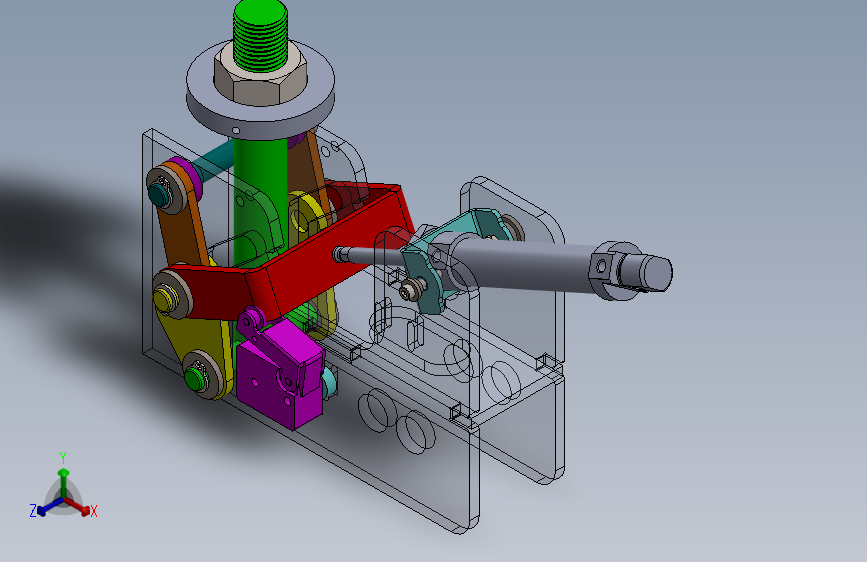Select the cylinder's rear end cap
This screenshot has height=562, width=867.
click(630, 271)
